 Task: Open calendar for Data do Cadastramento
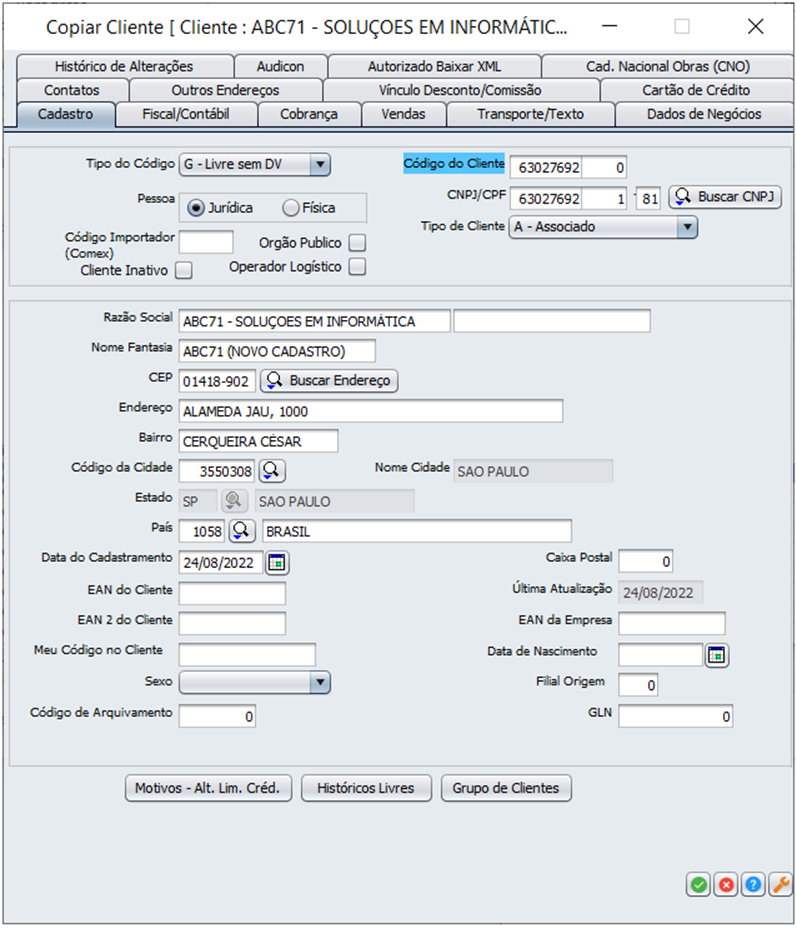coord(277,562)
